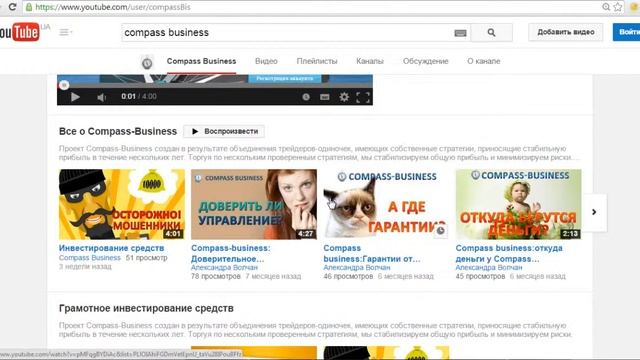The image size is (640, 360).
Task: Open Доверить ли управление video thumbnail
Action: (x=254, y=204)
